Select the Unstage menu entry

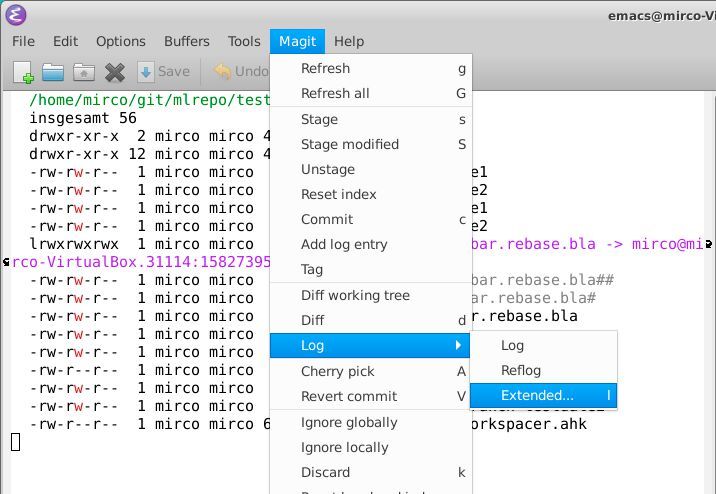click(x=371, y=169)
